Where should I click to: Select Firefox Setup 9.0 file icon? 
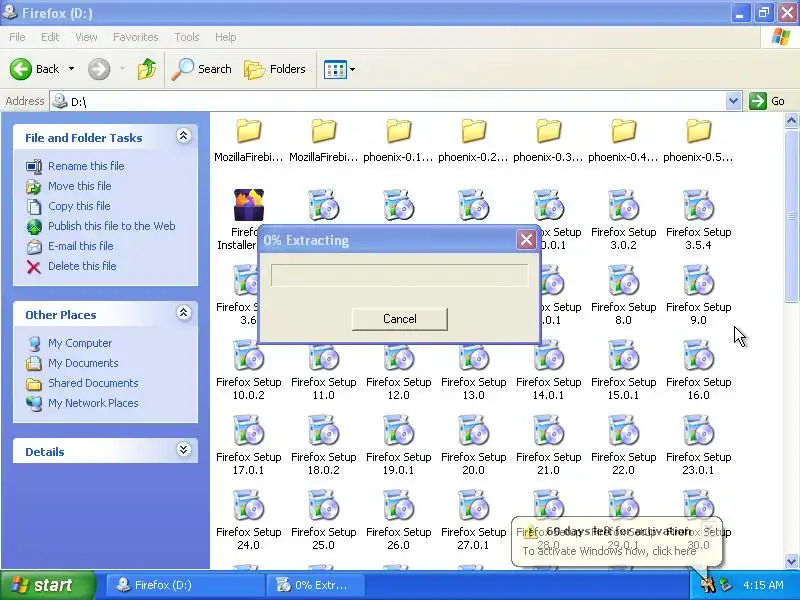coord(698,280)
